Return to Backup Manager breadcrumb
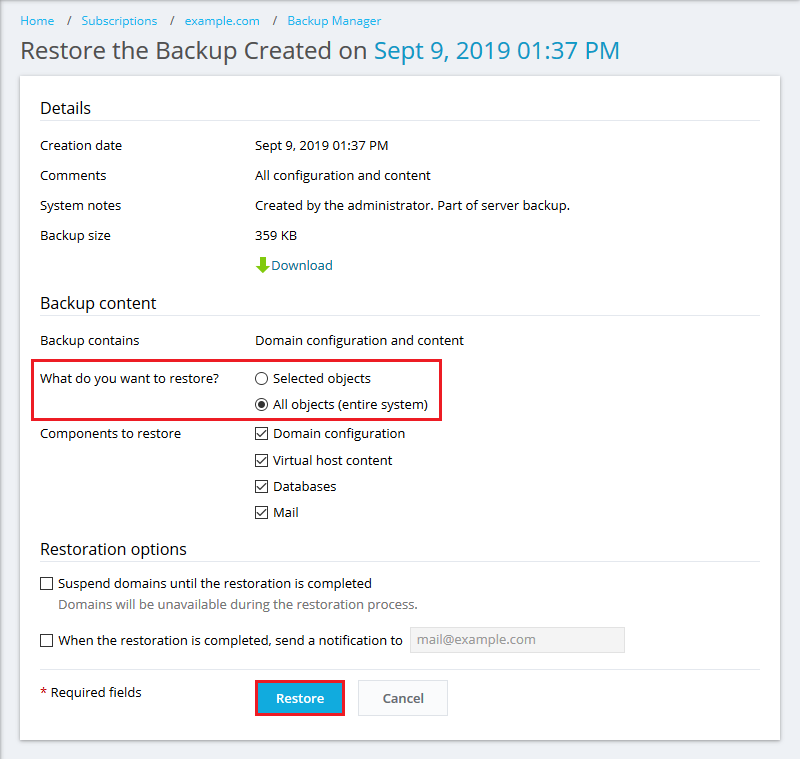This screenshot has width=800, height=759. 334,21
